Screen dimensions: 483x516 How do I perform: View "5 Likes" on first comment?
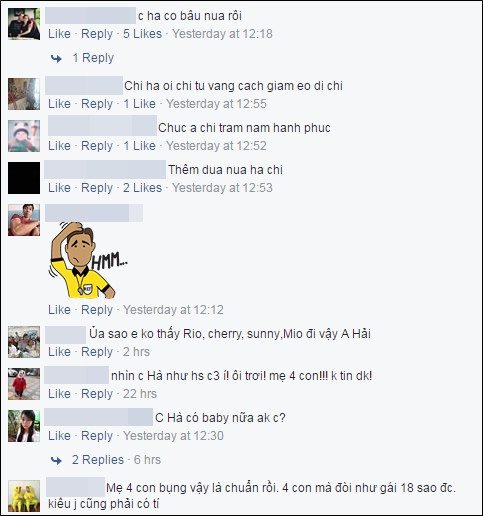(142, 34)
